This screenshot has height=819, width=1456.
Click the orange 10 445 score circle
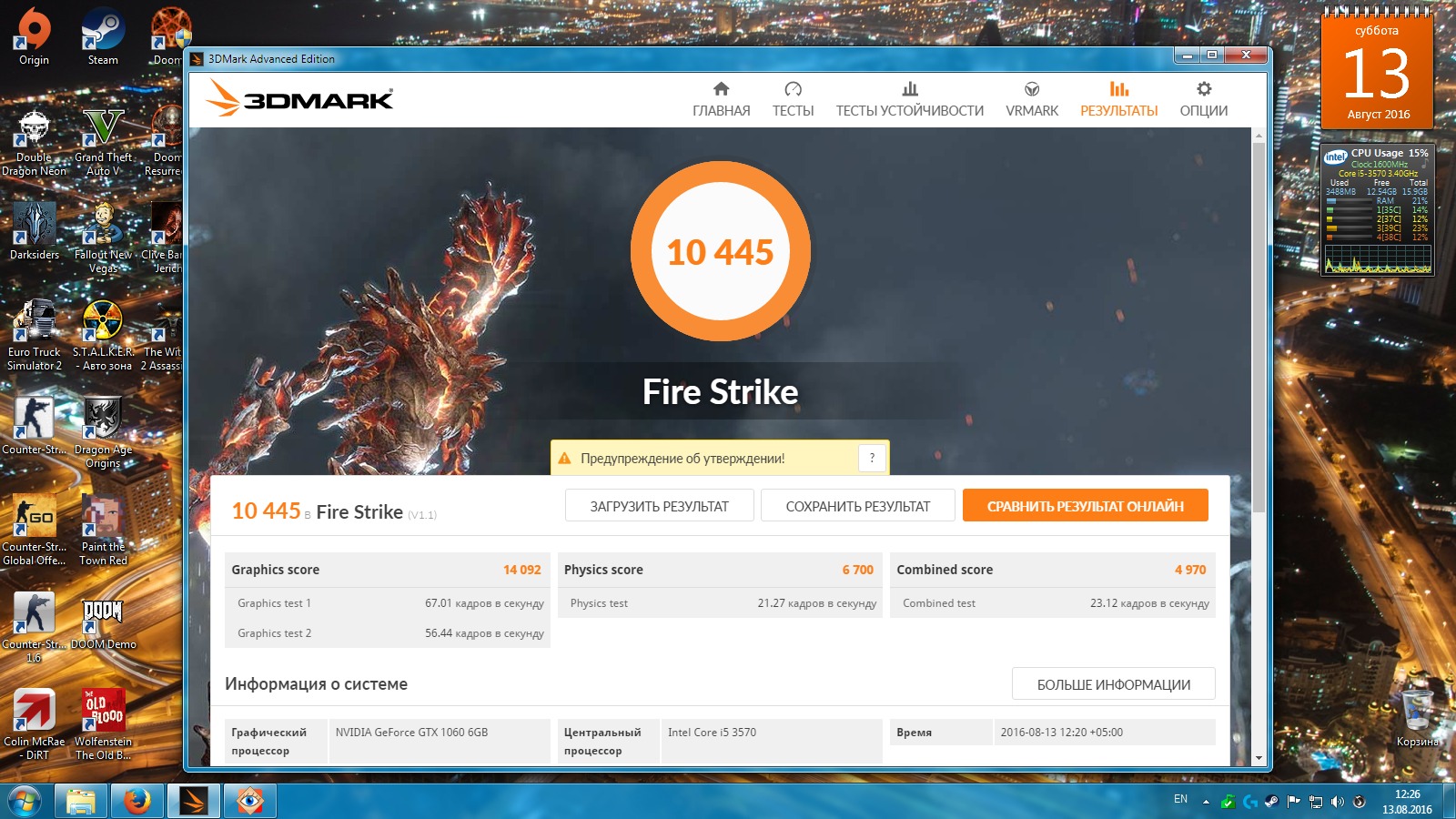pyautogui.click(x=721, y=251)
